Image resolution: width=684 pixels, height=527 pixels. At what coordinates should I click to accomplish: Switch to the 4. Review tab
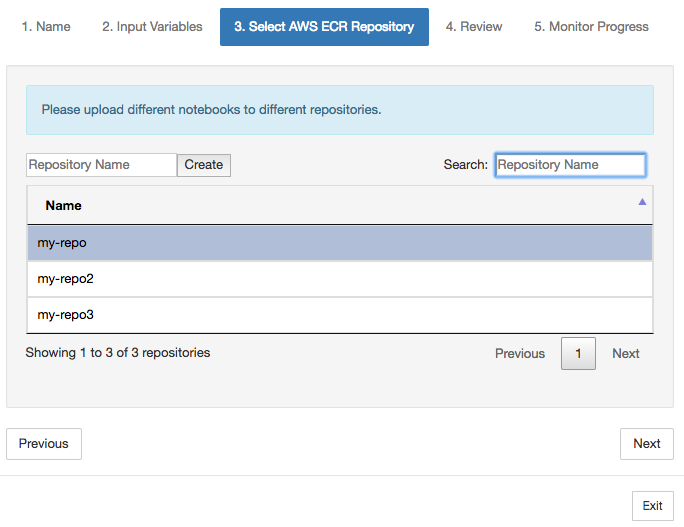click(474, 27)
